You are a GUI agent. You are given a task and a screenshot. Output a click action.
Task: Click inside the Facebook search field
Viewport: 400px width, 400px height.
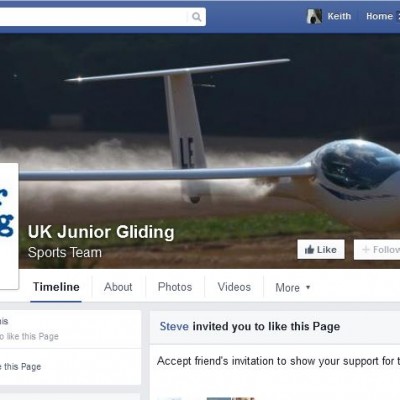tap(95, 17)
